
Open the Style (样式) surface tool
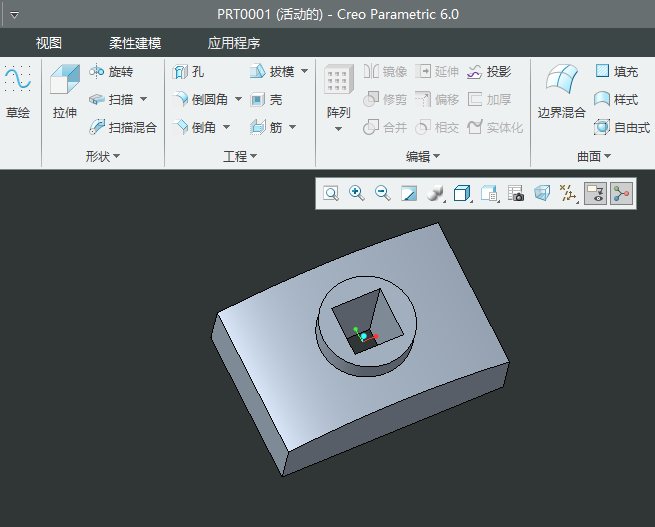pyautogui.click(x=617, y=99)
